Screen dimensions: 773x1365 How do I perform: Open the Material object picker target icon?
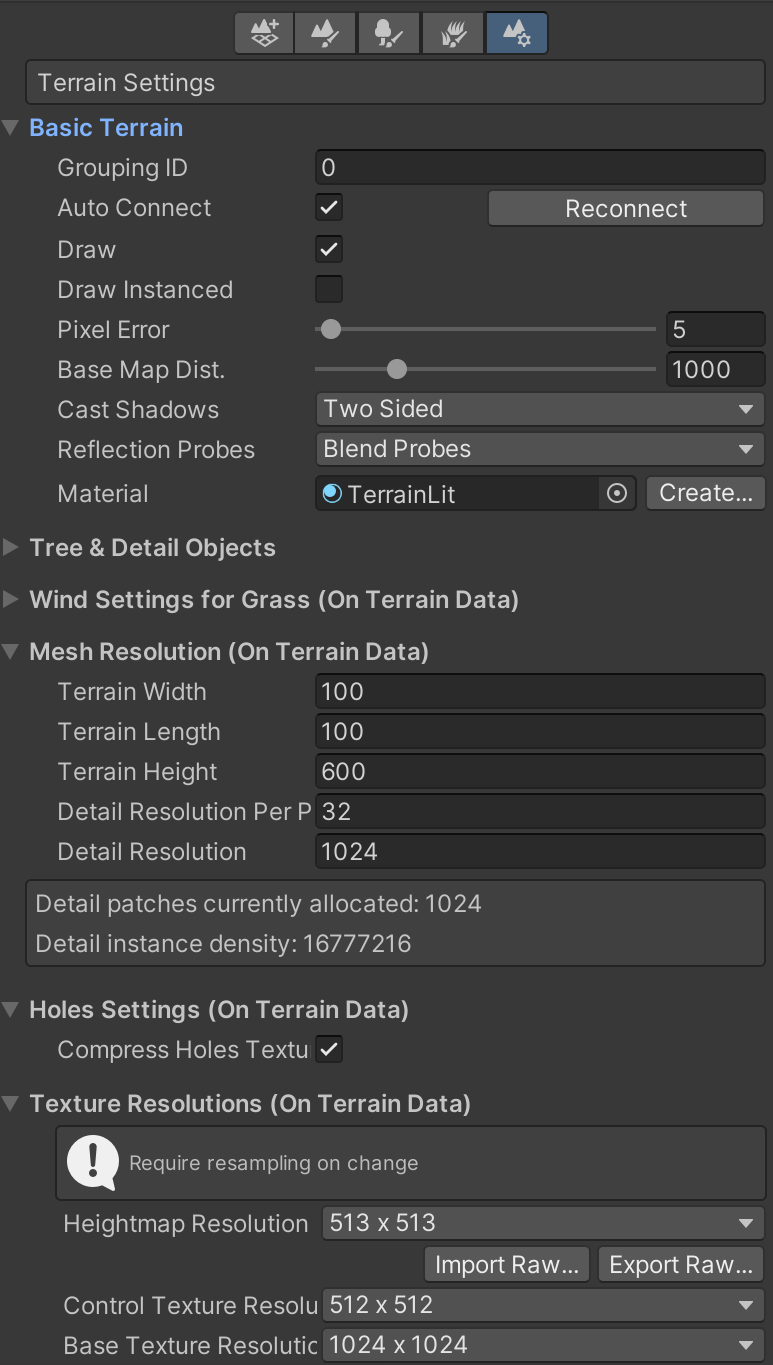click(617, 493)
